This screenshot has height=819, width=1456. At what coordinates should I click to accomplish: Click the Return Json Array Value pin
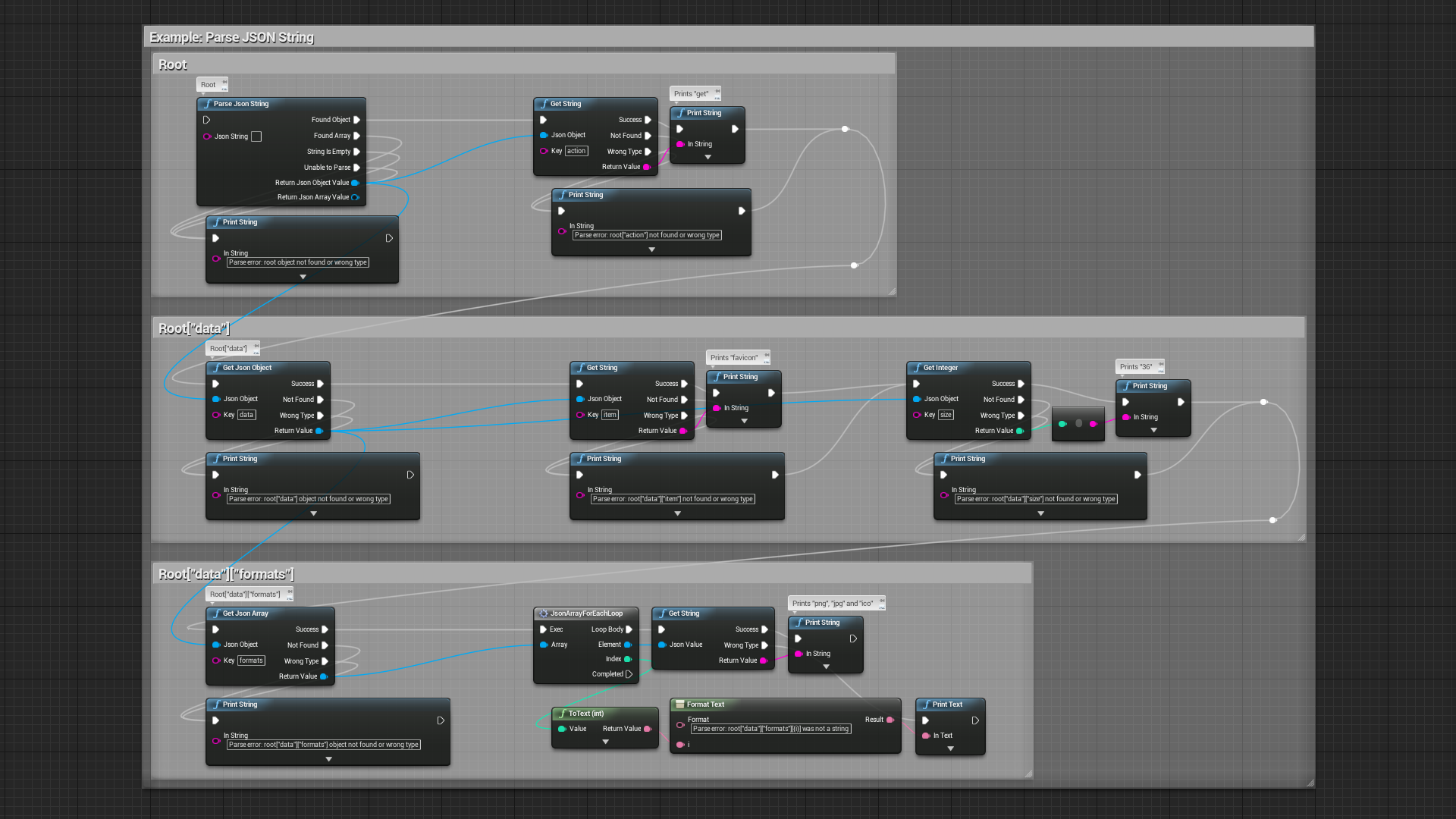pyautogui.click(x=355, y=197)
